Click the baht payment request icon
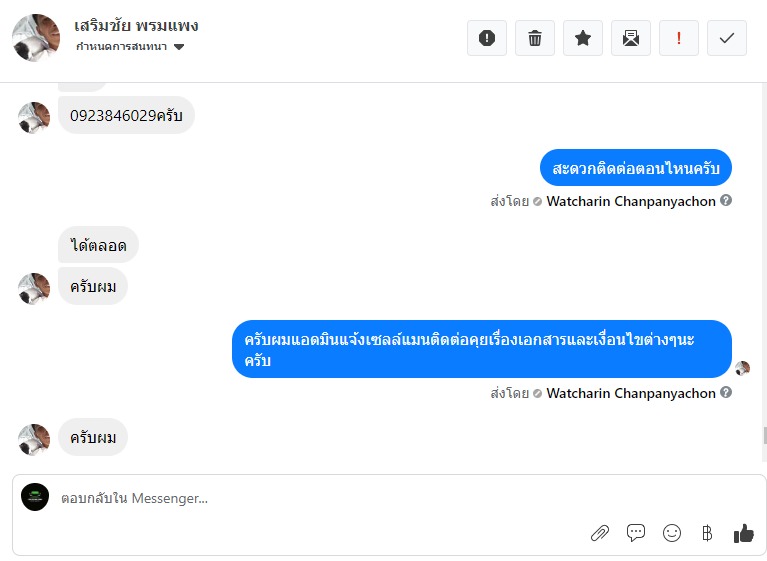This screenshot has width=767, height=561. pyautogui.click(x=708, y=533)
